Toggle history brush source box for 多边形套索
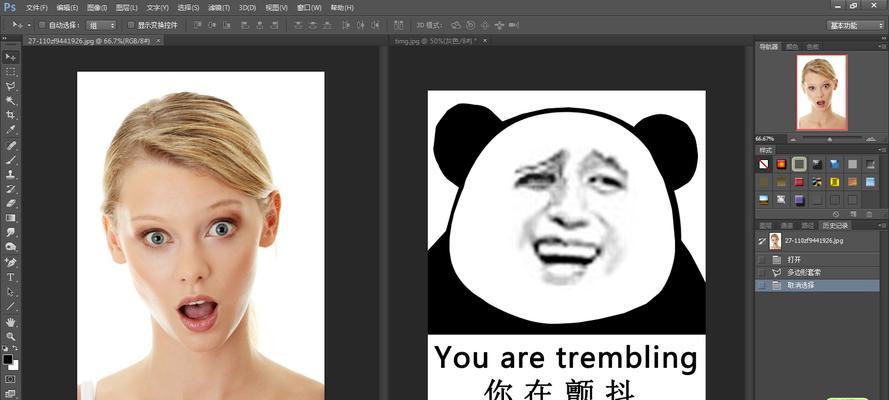 pos(761,273)
